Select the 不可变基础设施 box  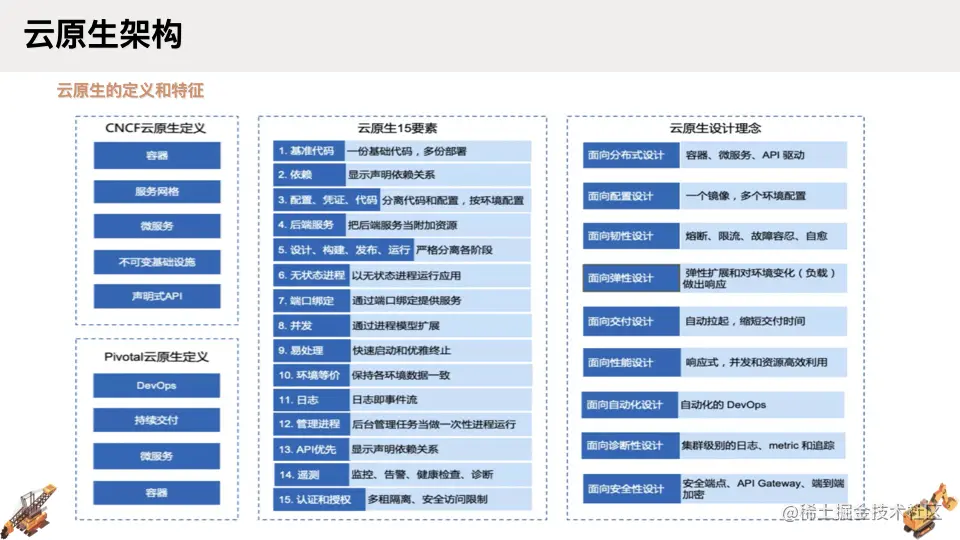157,262
